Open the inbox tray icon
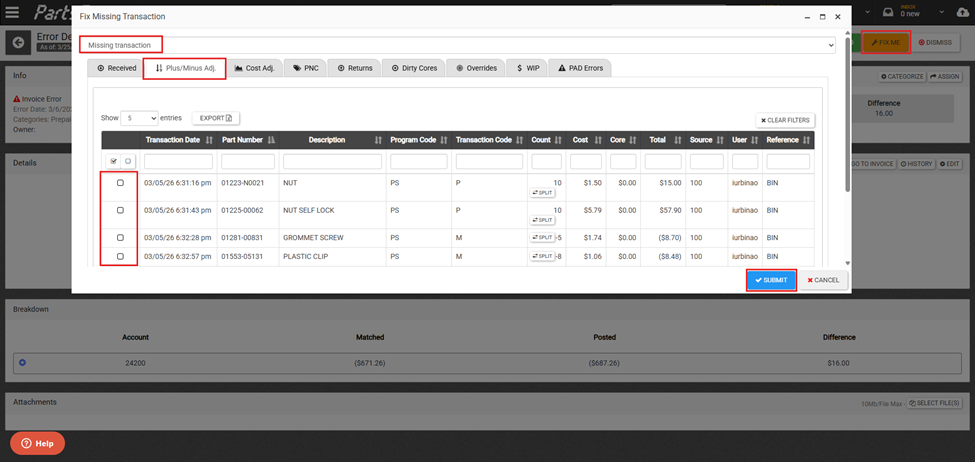 (x=889, y=12)
